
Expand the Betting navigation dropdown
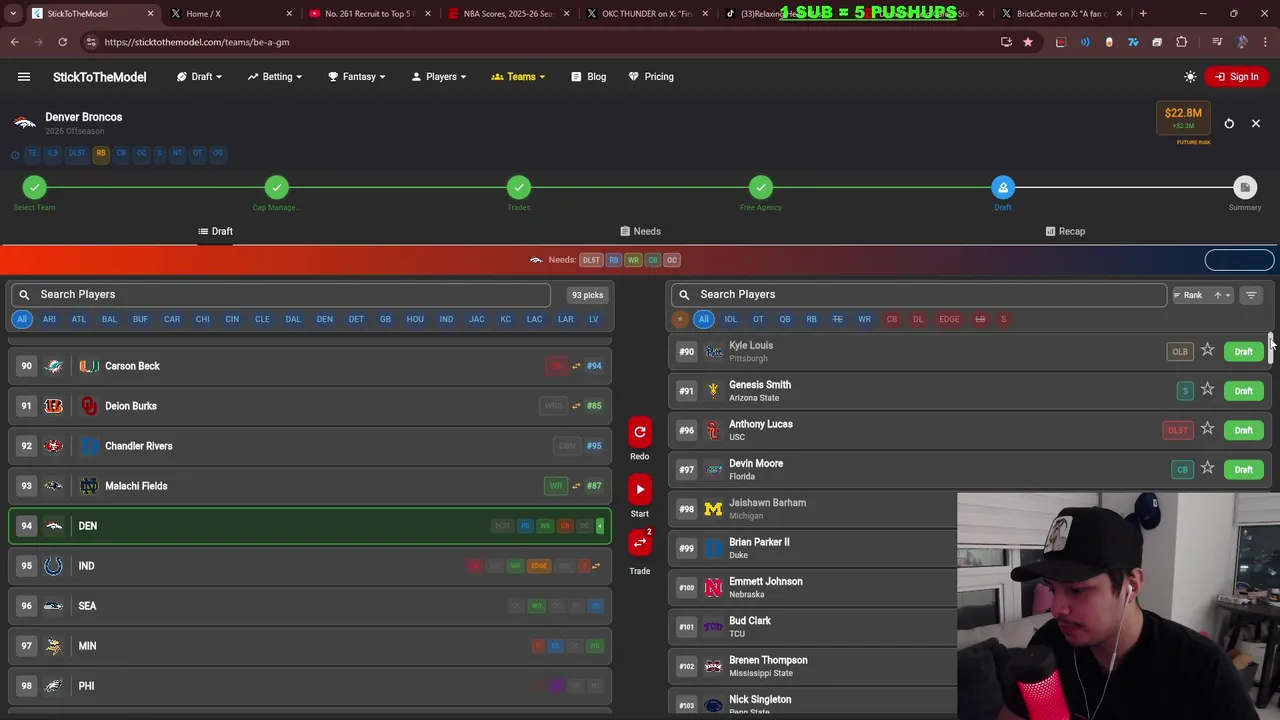tap(277, 77)
